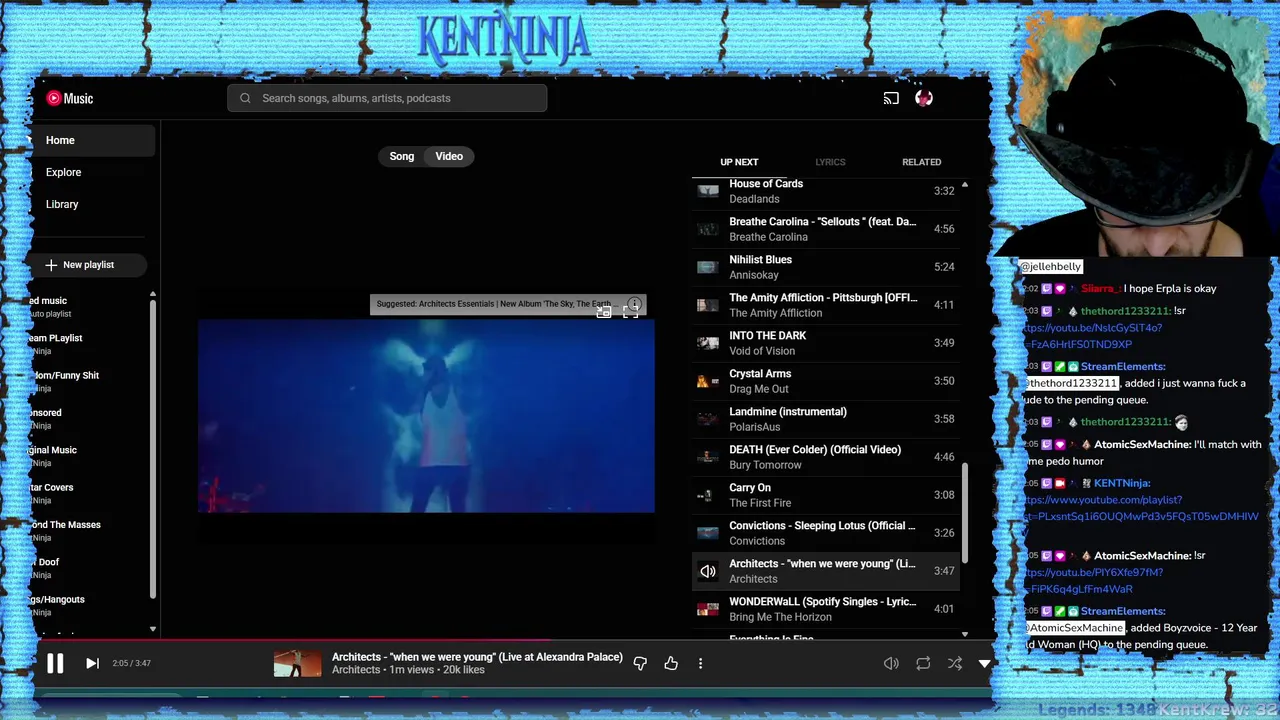Screen dimensions: 1280x720
Task: Click the YouTube Music logo
Action: coord(69,98)
